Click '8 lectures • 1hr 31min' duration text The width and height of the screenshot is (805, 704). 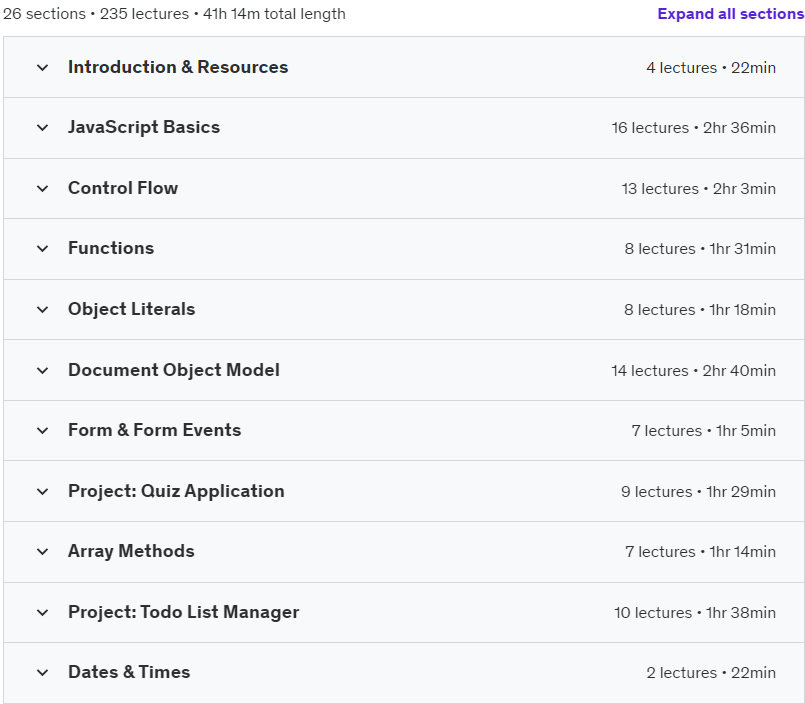pyautogui.click(x=700, y=249)
